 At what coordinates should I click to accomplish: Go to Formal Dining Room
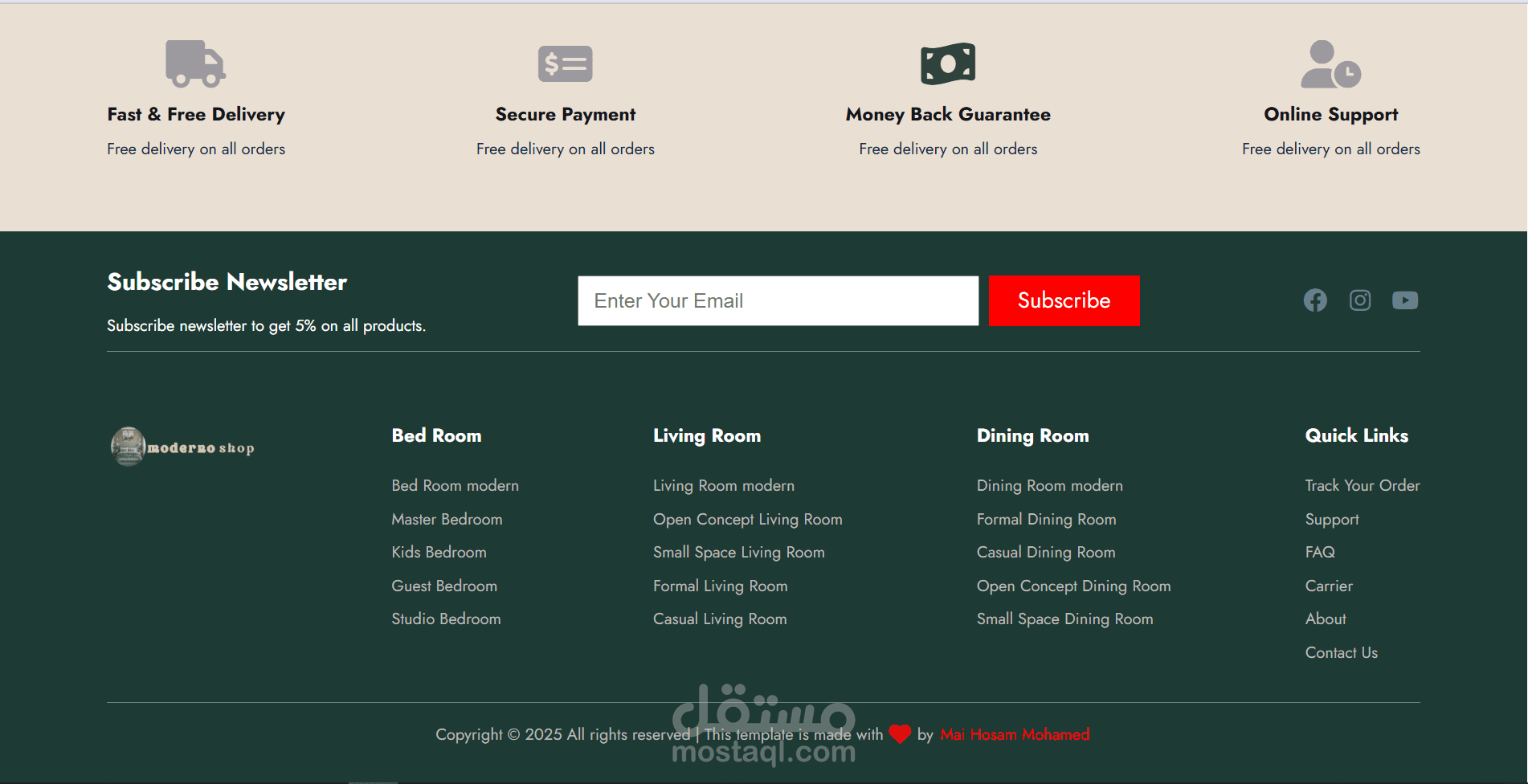[x=1047, y=519]
